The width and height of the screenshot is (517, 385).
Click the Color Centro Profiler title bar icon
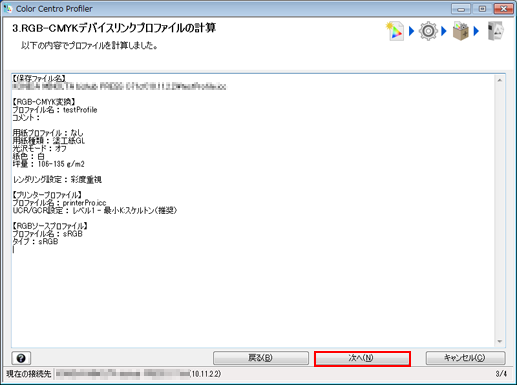pos(7,8)
